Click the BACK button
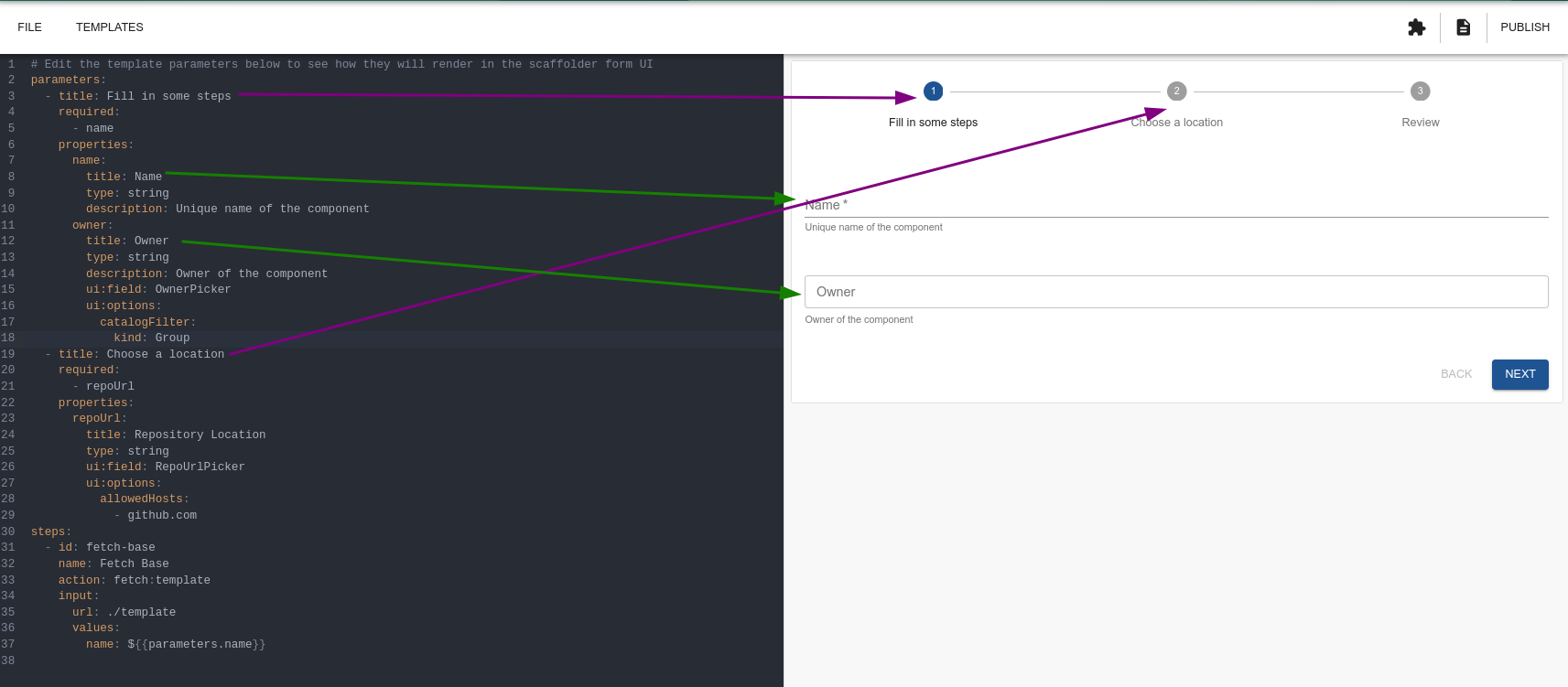This screenshot has height=687, width=1568. (x=1455, y=374)
